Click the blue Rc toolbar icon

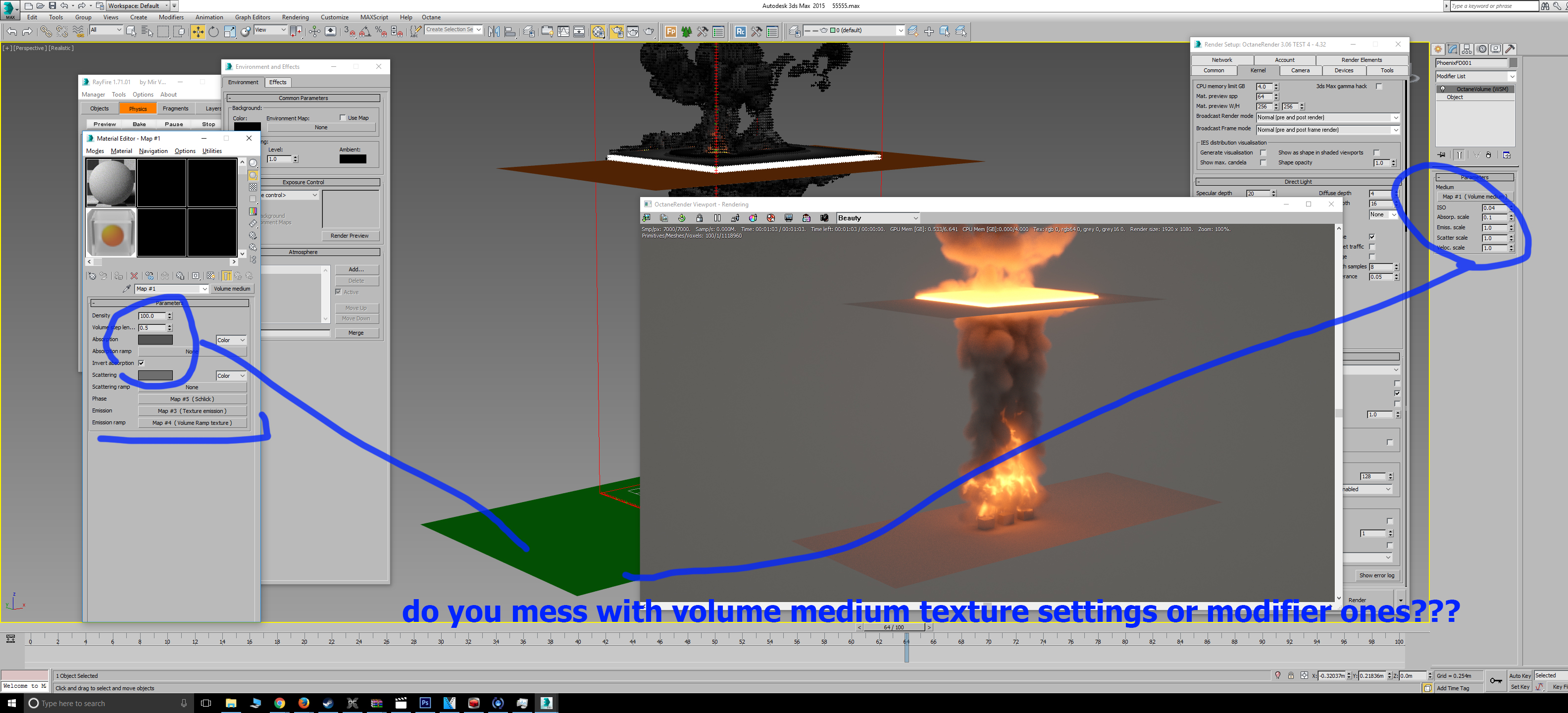click(740, 31)
